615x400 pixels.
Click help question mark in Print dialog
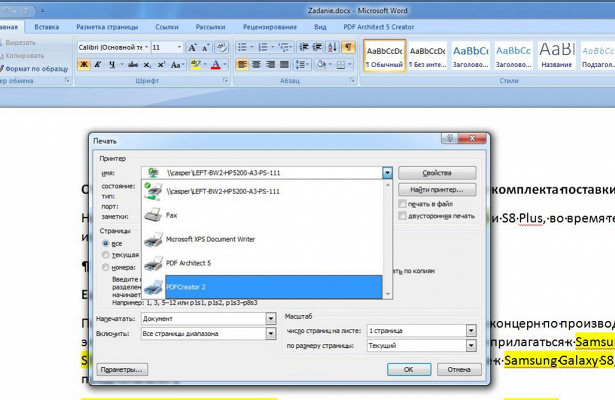[x=450, y=138]
